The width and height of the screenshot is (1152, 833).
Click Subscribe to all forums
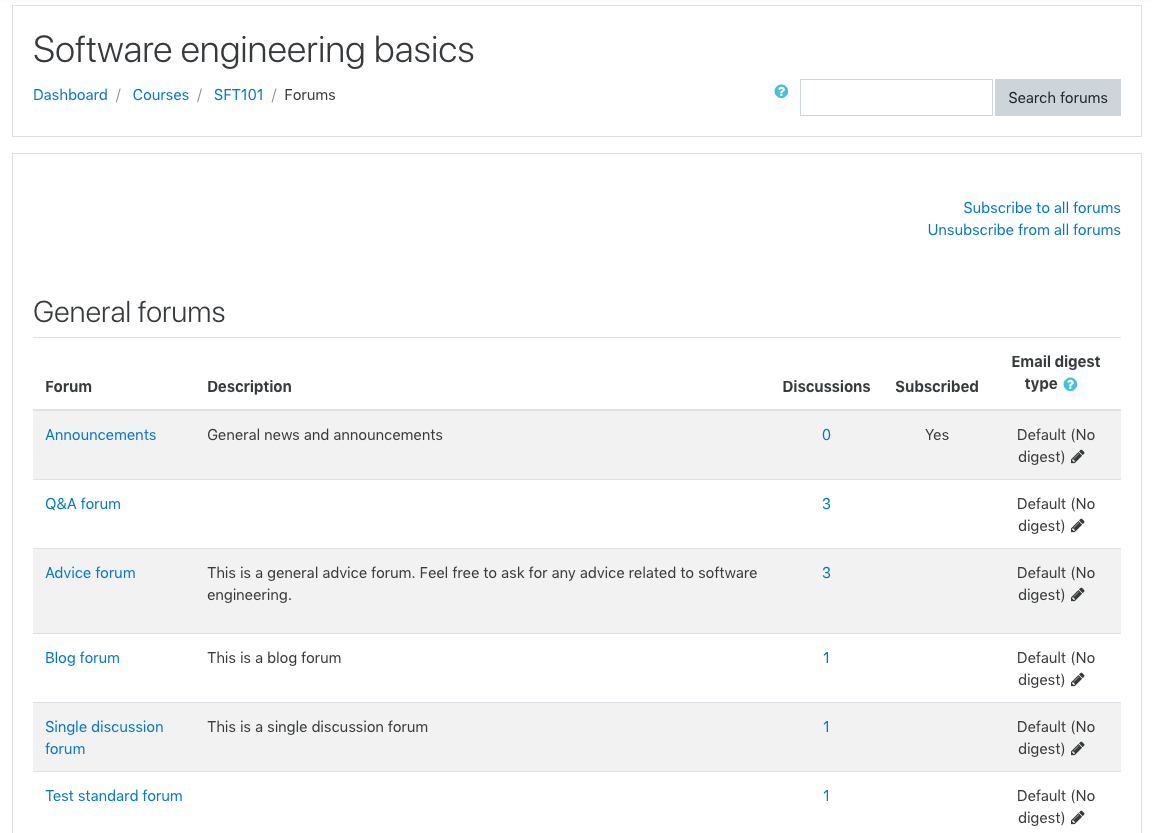tap(1042, 208)
